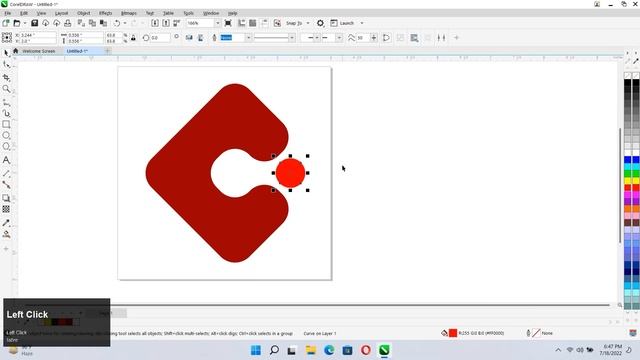The width and height of the screenshot is (640, 360).
Task: Toggle the Snap Off button
Action: point(277,23)
